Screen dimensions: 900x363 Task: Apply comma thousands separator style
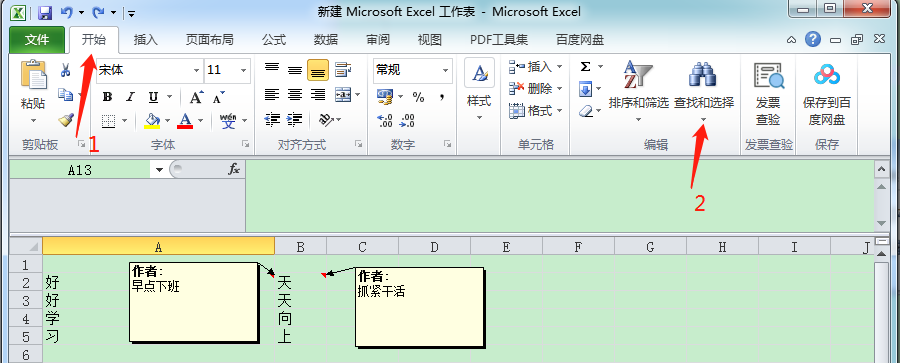click(x=441, y=97)
